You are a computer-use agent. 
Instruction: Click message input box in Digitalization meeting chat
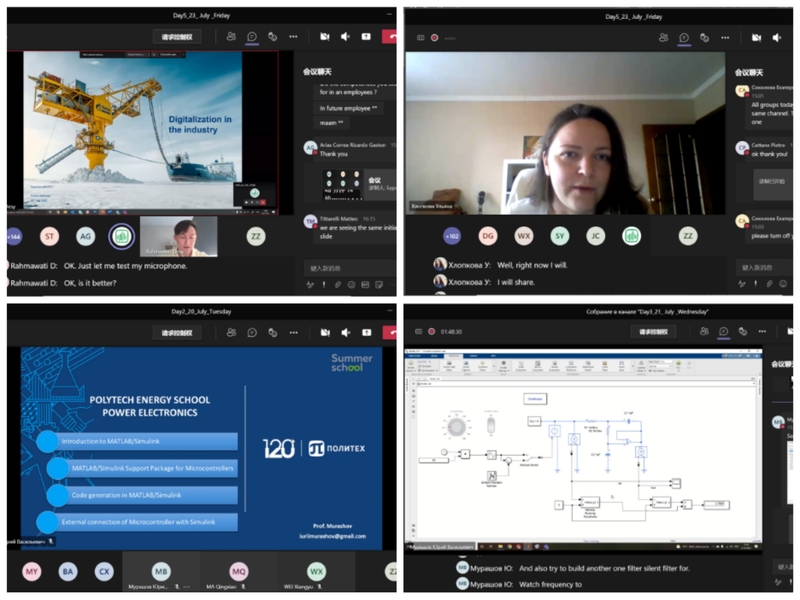(x=345, y=268)
